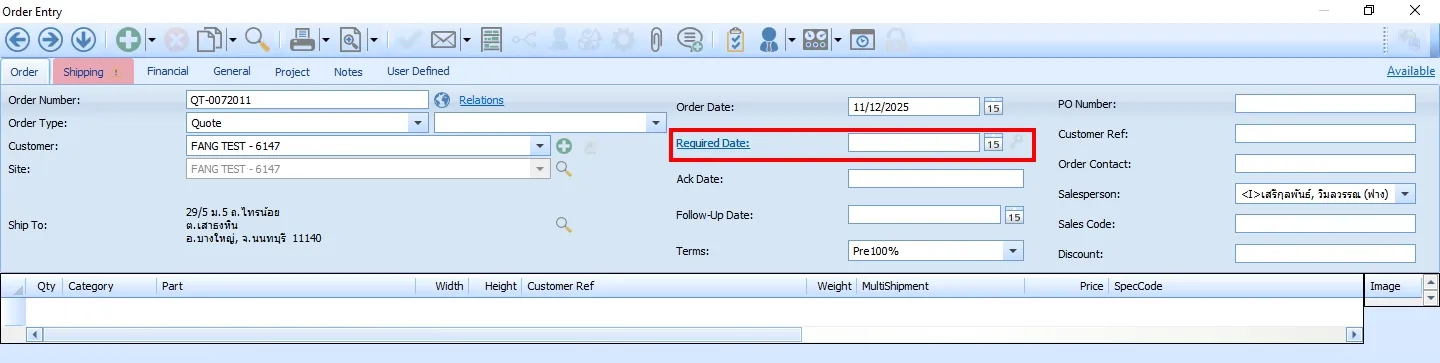Email the order via envelope icon
The image size is (1440, 363).
click(444, 40)
